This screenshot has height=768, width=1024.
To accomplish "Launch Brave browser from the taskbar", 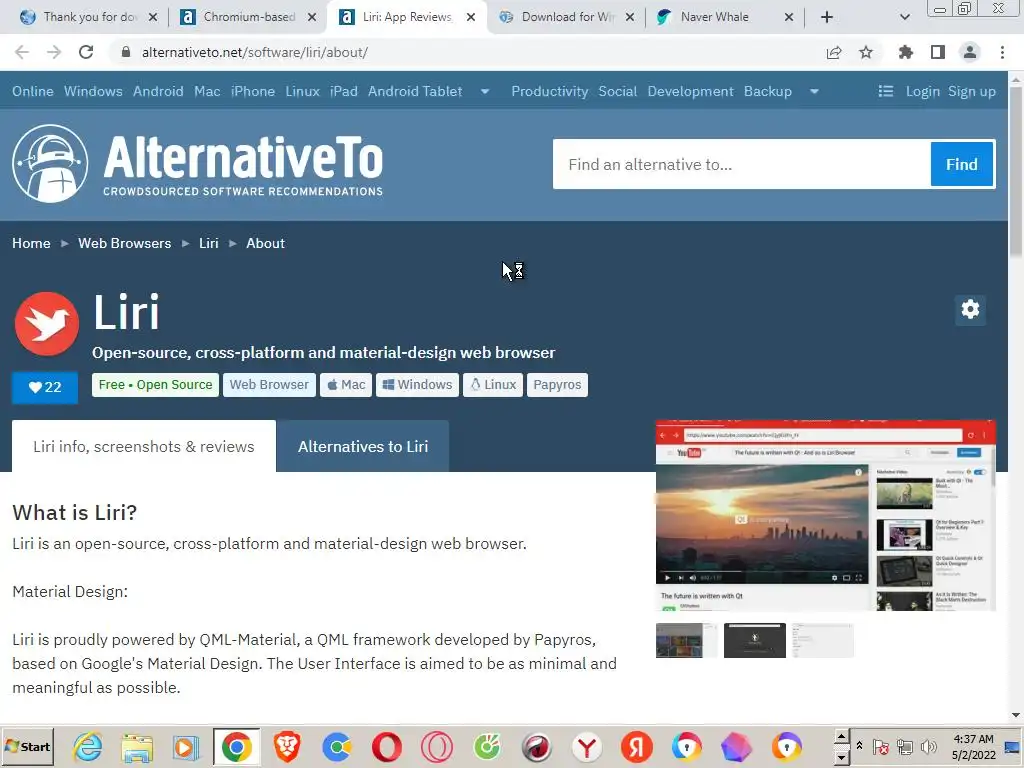I will click(287, 746).
